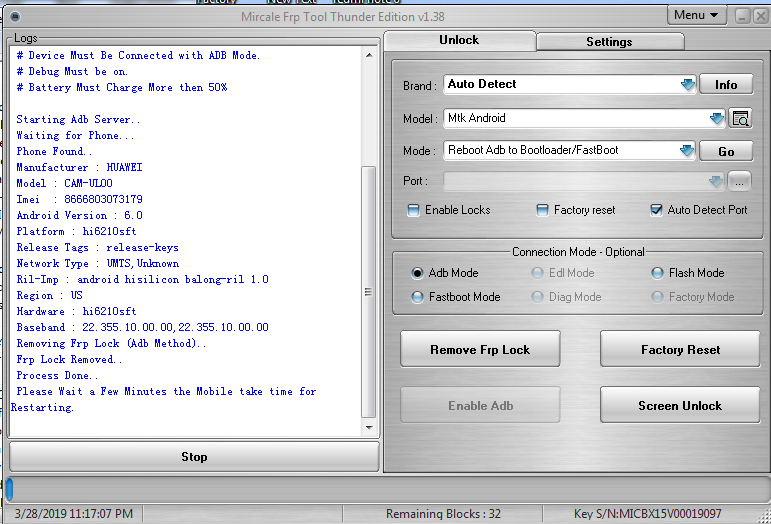
Task: Click the 'Starting Adb Server..' log line
Action: click(x=78, y=119)
